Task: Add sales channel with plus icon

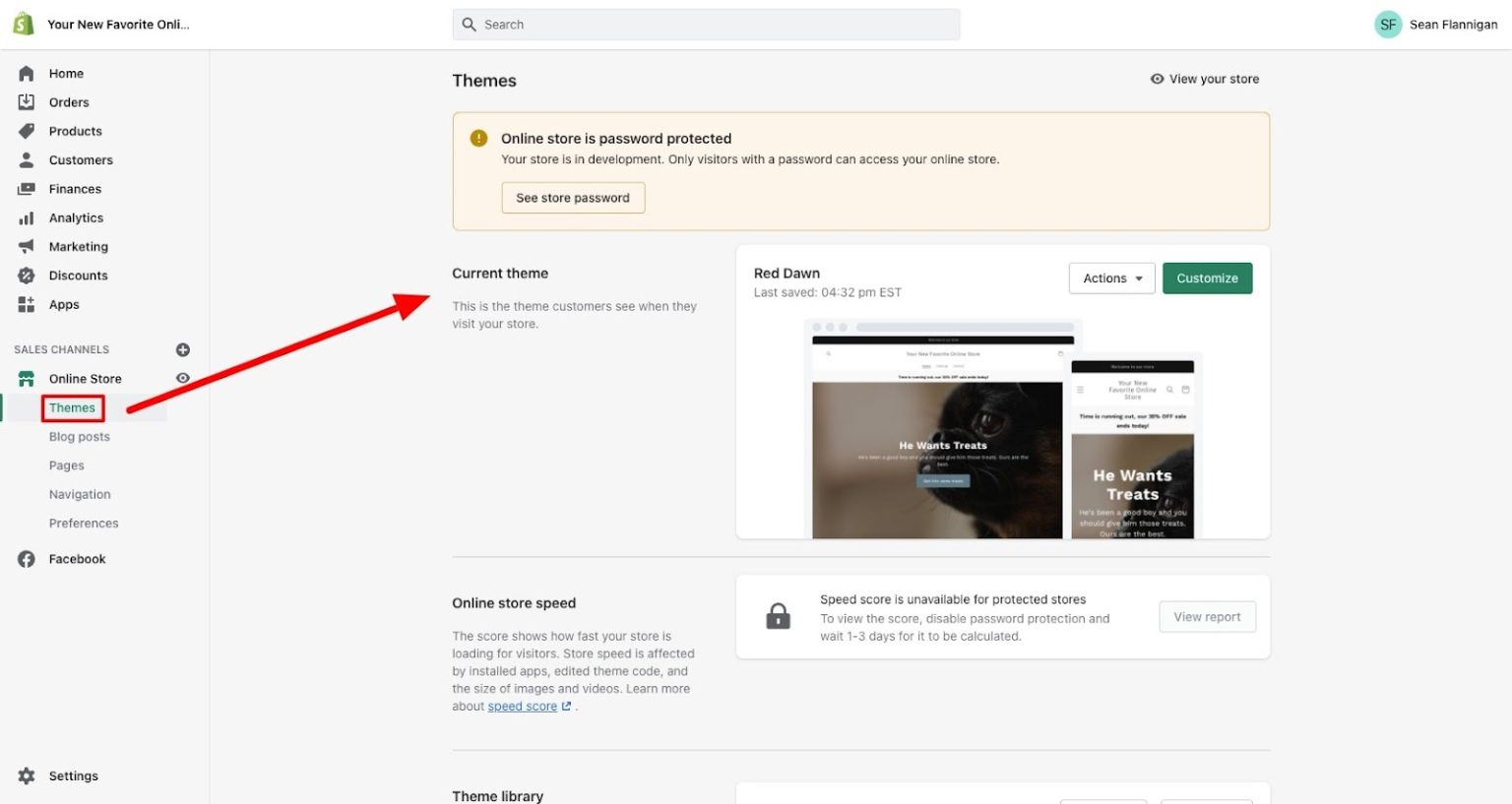Action: [183, 349]
